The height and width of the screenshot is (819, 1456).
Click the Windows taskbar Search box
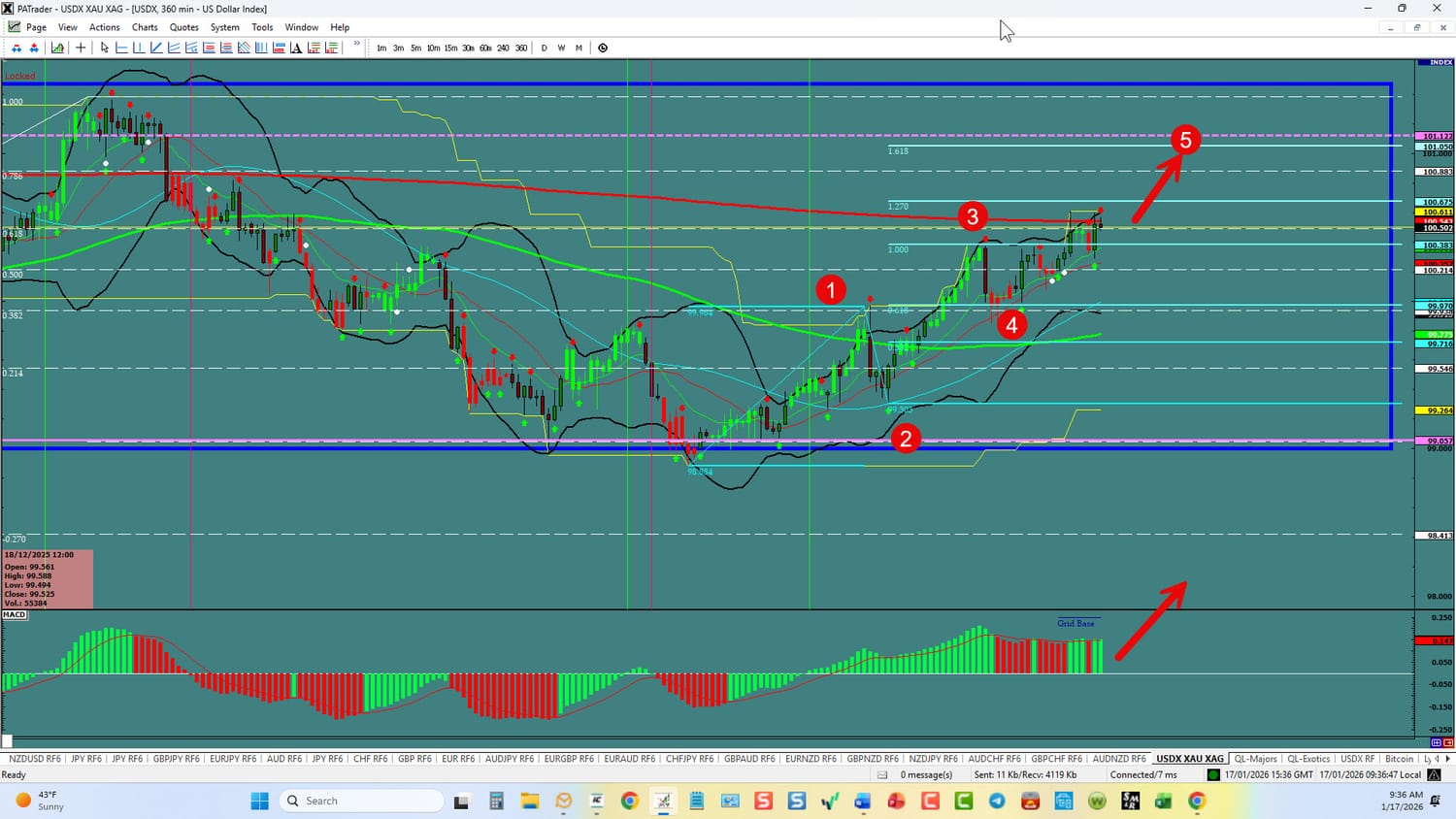[361, 801]
